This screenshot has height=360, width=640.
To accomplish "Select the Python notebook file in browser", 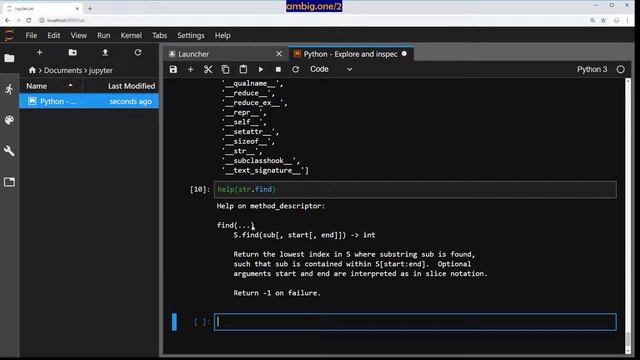I will (x=89, y=101).
